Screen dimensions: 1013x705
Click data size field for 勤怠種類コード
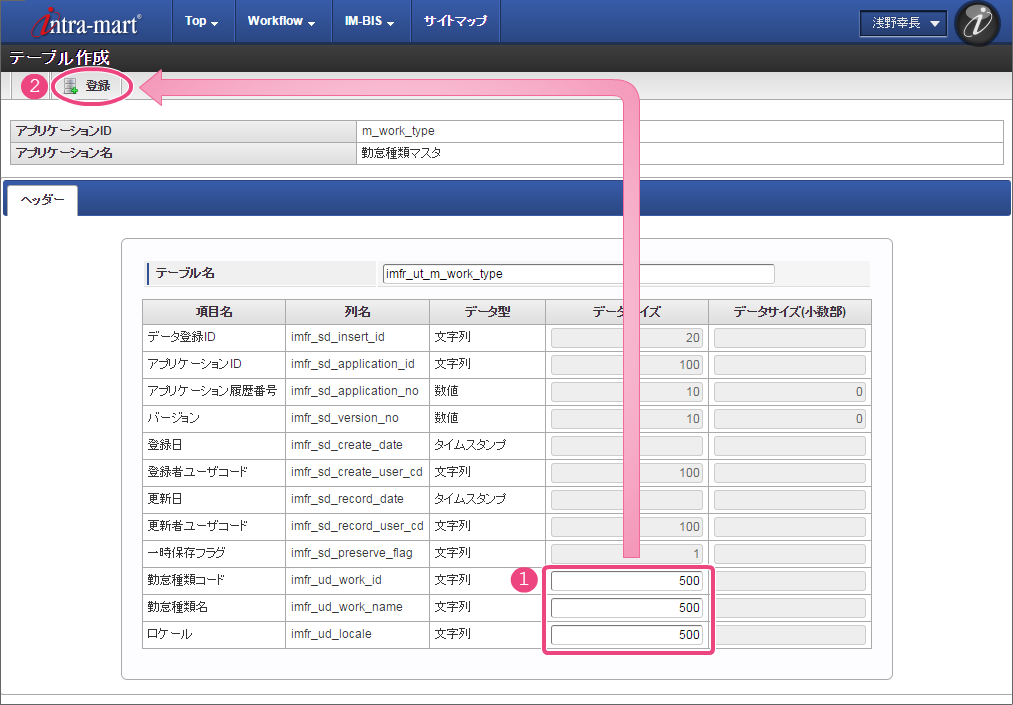pyautogui.click(x=627, y=580)
